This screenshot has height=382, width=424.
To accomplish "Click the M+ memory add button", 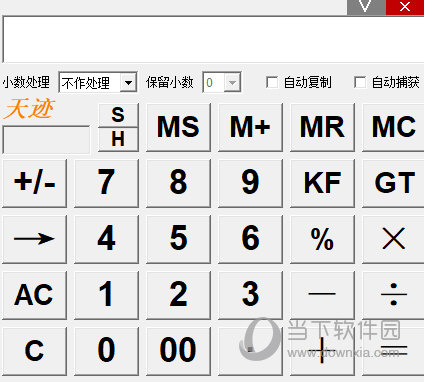I will pyautogui.click(x=250, y=127).
